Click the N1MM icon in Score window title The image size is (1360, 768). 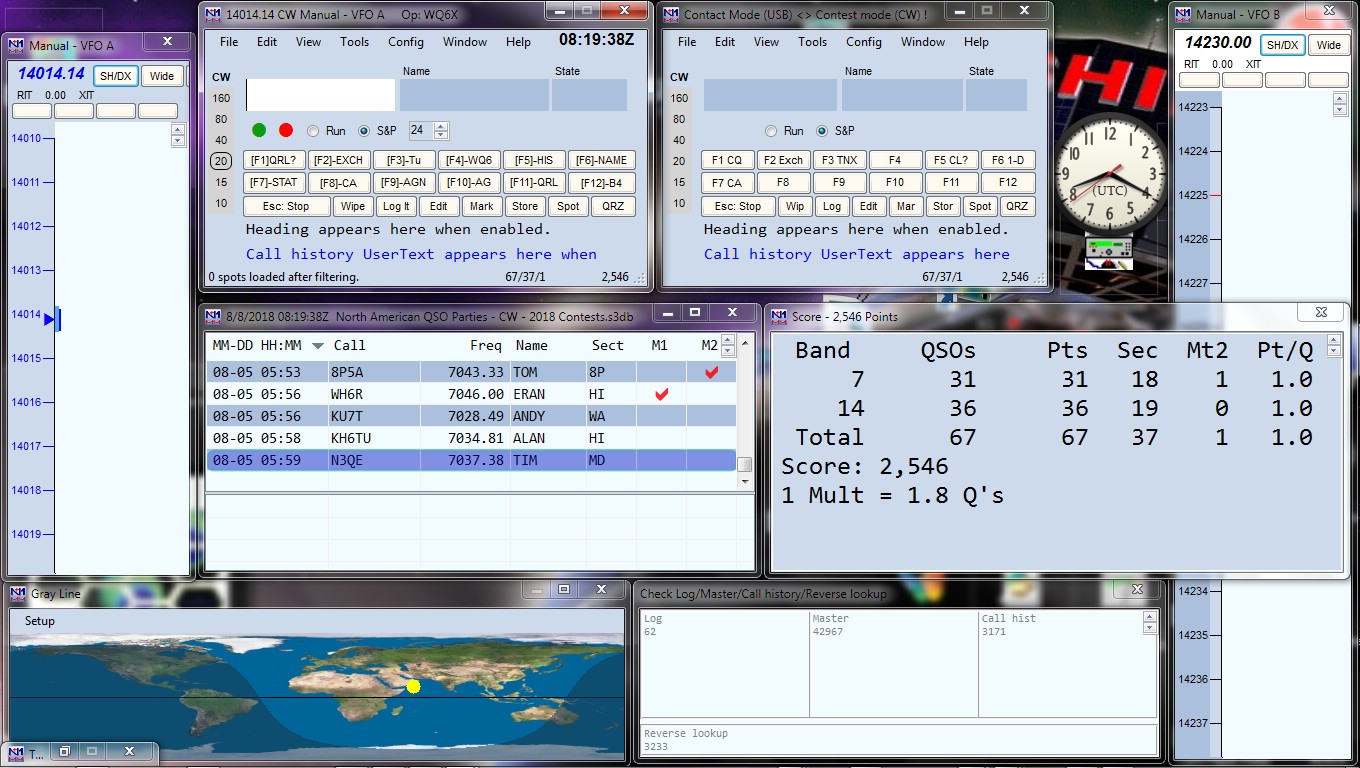pyautogui.click(x=779, y=316)
